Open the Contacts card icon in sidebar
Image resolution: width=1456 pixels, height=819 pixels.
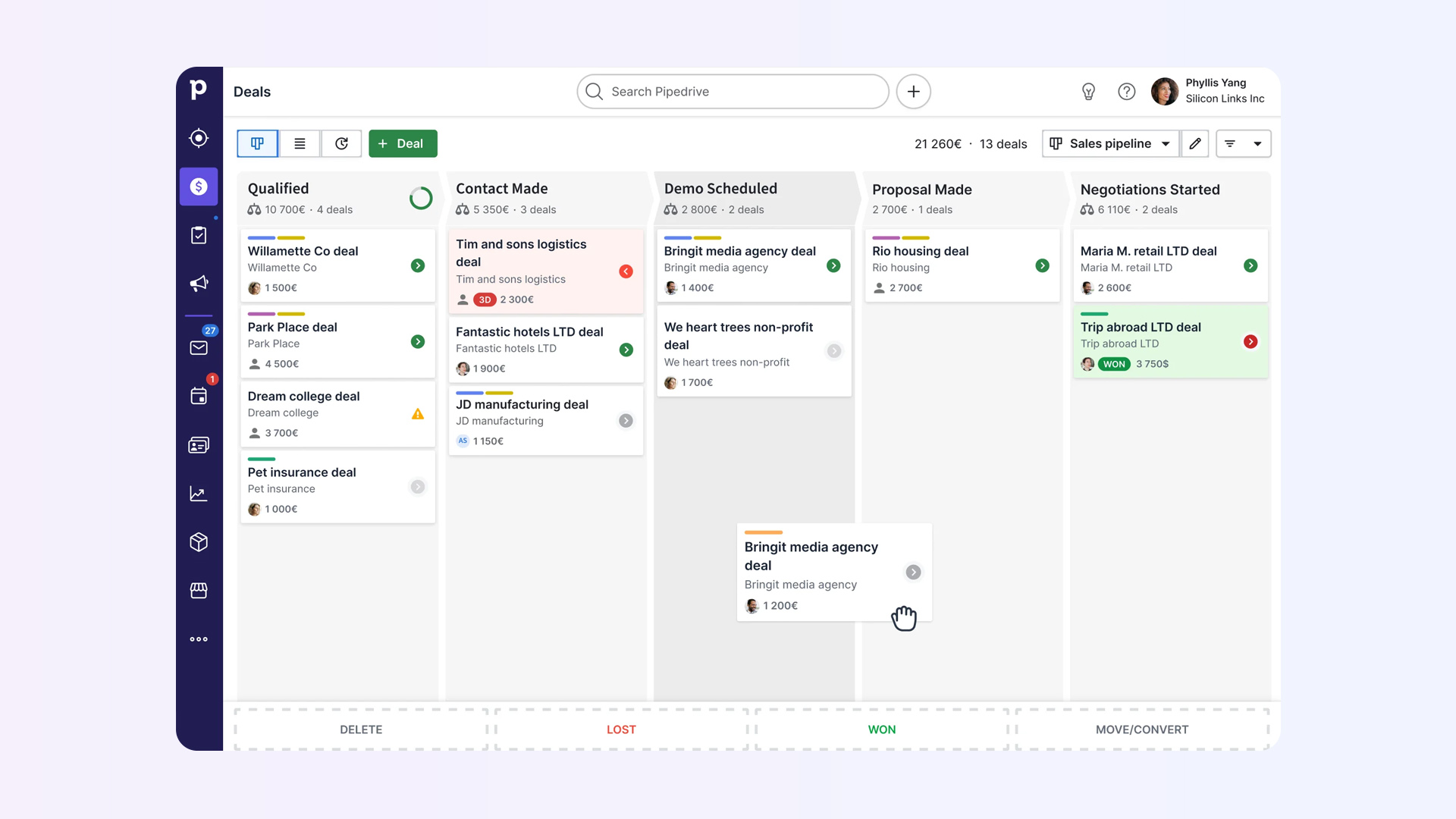[x=199, y=445]
